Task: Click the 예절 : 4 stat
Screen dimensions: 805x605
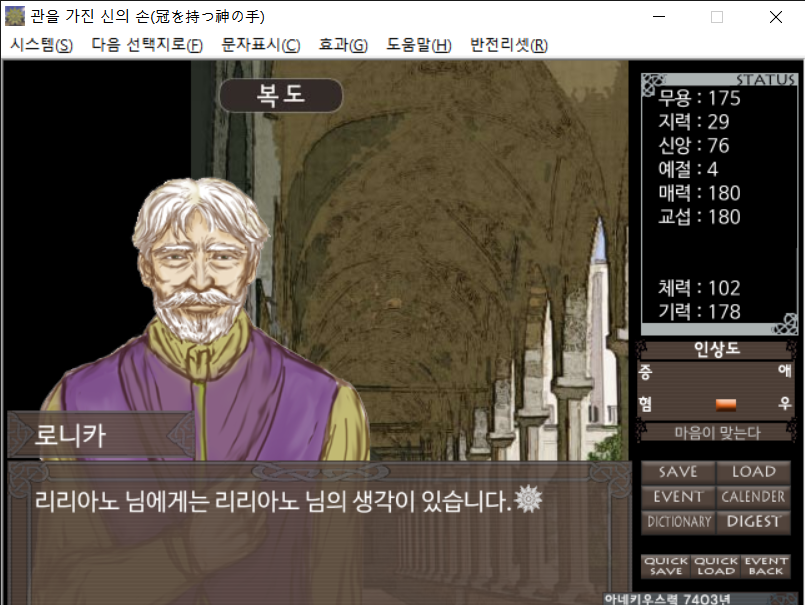Action: pyautogui.click(x=688, y=169)
